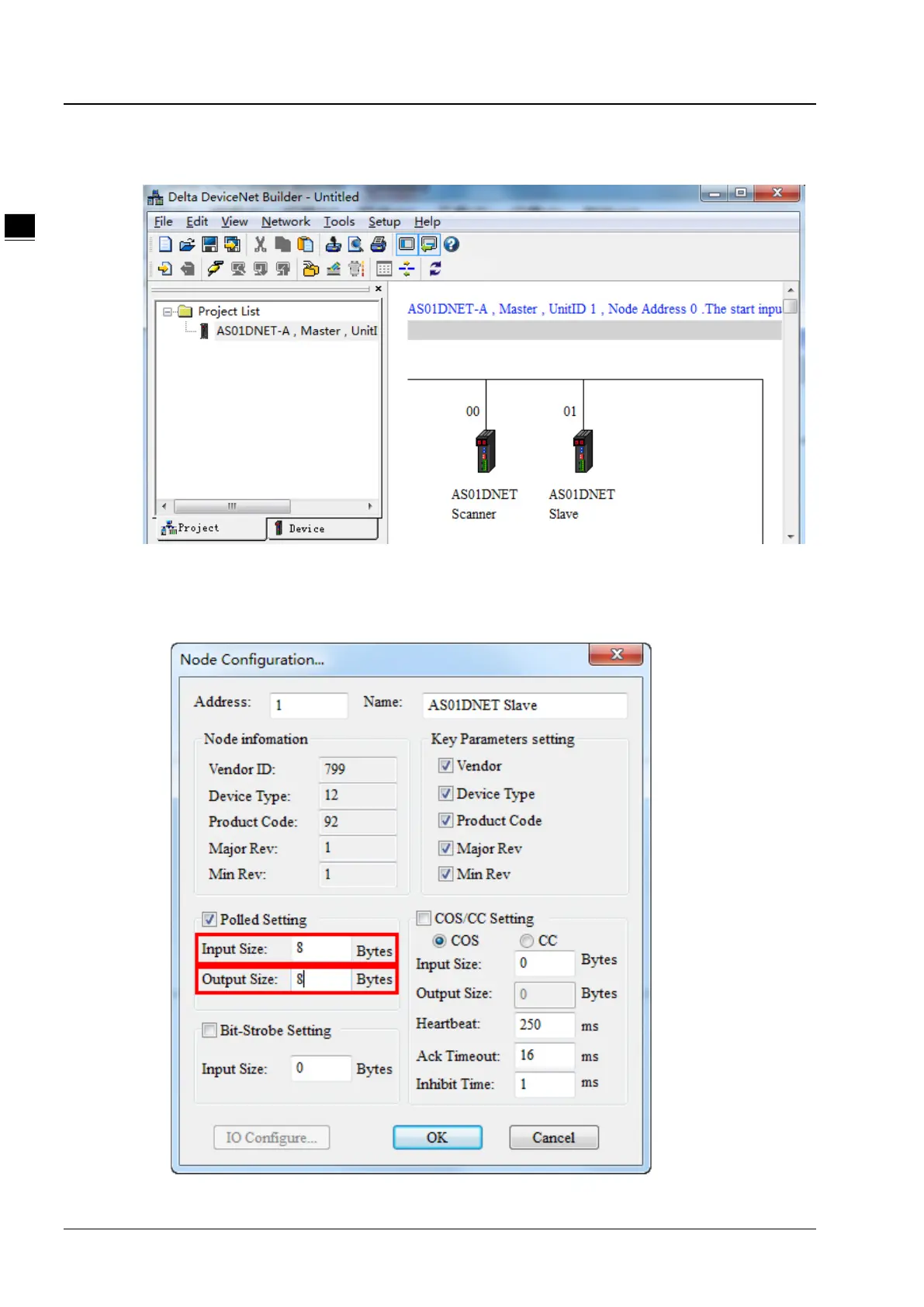
Task: Click the Save disk toolbar icon
Action: (x=209, y=244)
